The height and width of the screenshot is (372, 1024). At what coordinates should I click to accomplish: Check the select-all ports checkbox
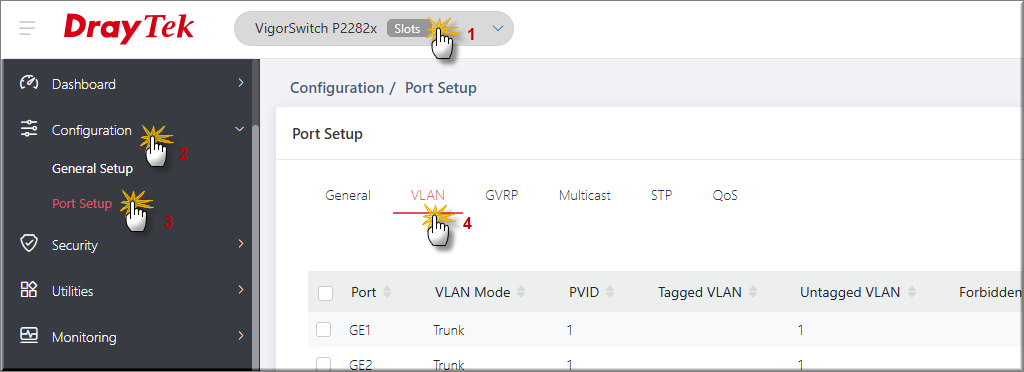pos(325,293)
